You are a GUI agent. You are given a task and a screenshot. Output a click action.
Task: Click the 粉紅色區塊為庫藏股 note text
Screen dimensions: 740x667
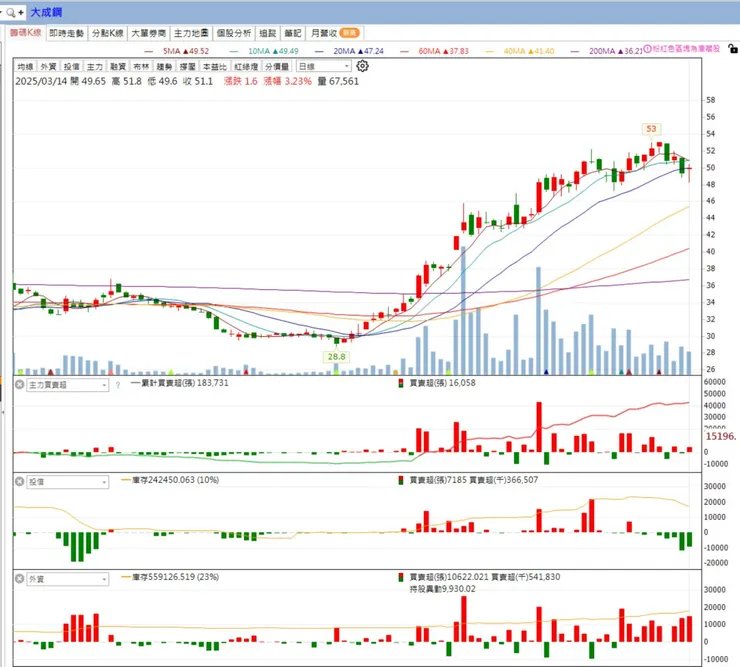click(687, 49)
